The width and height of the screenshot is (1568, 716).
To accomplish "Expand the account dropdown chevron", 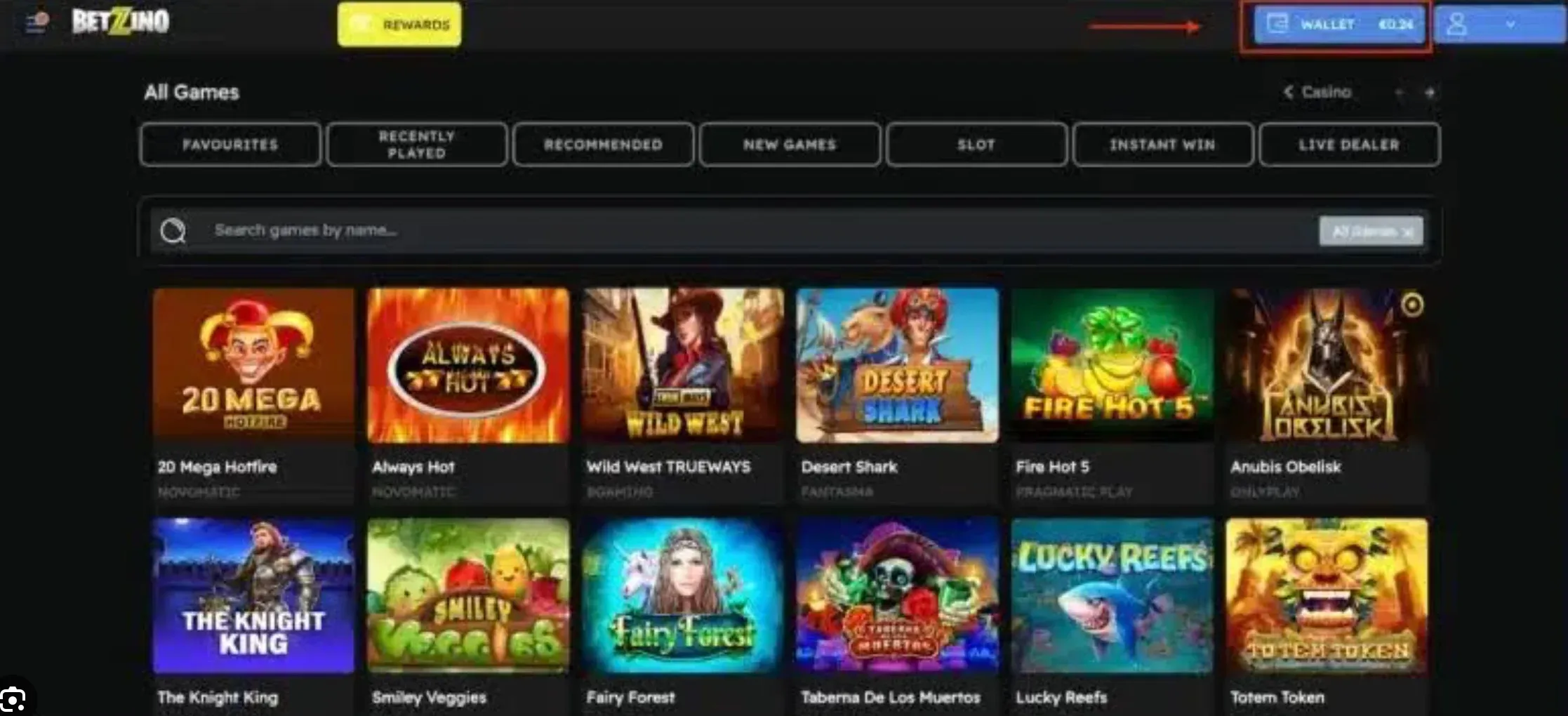I will point(1510,25).
